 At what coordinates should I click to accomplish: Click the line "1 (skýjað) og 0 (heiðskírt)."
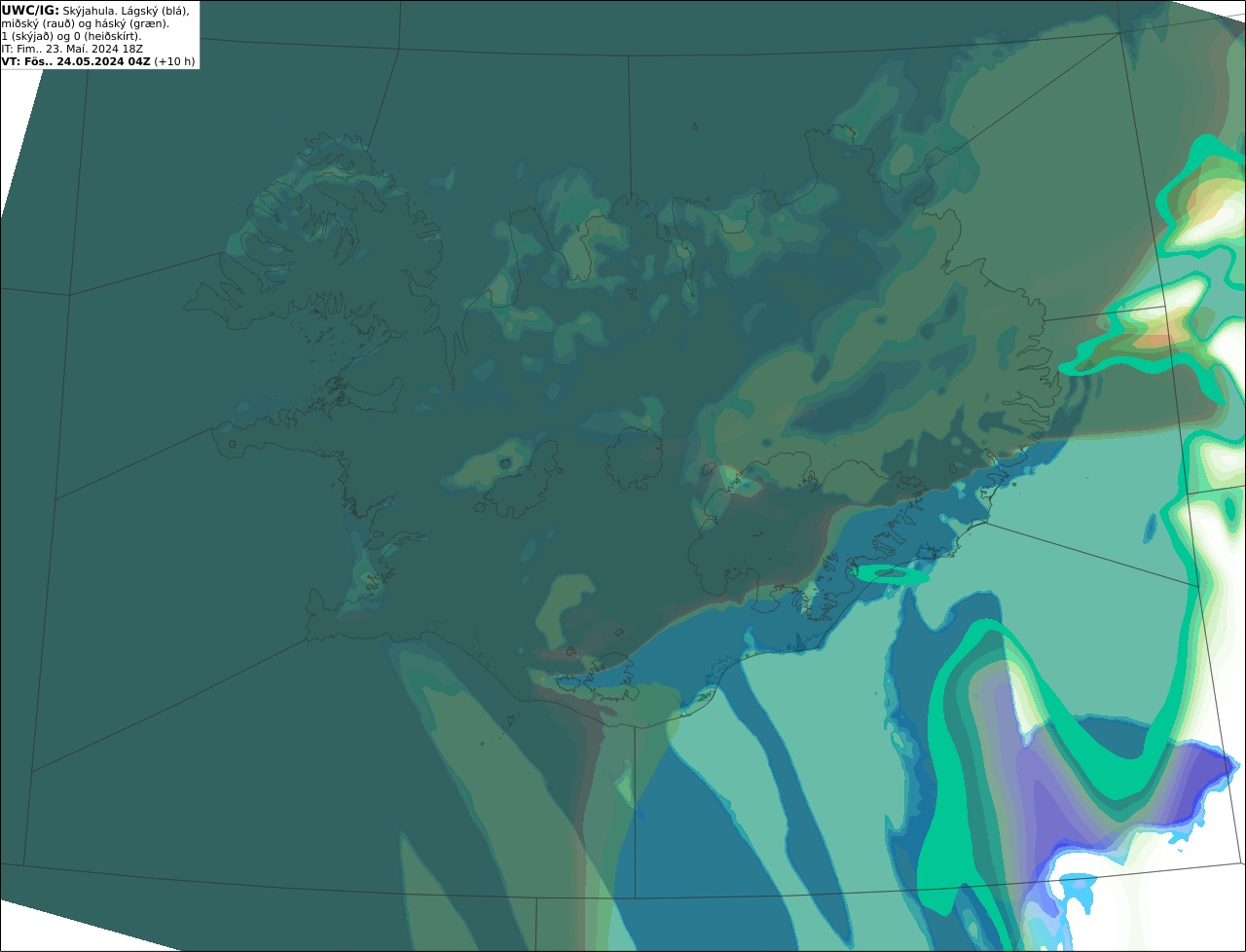coord(71,36)
